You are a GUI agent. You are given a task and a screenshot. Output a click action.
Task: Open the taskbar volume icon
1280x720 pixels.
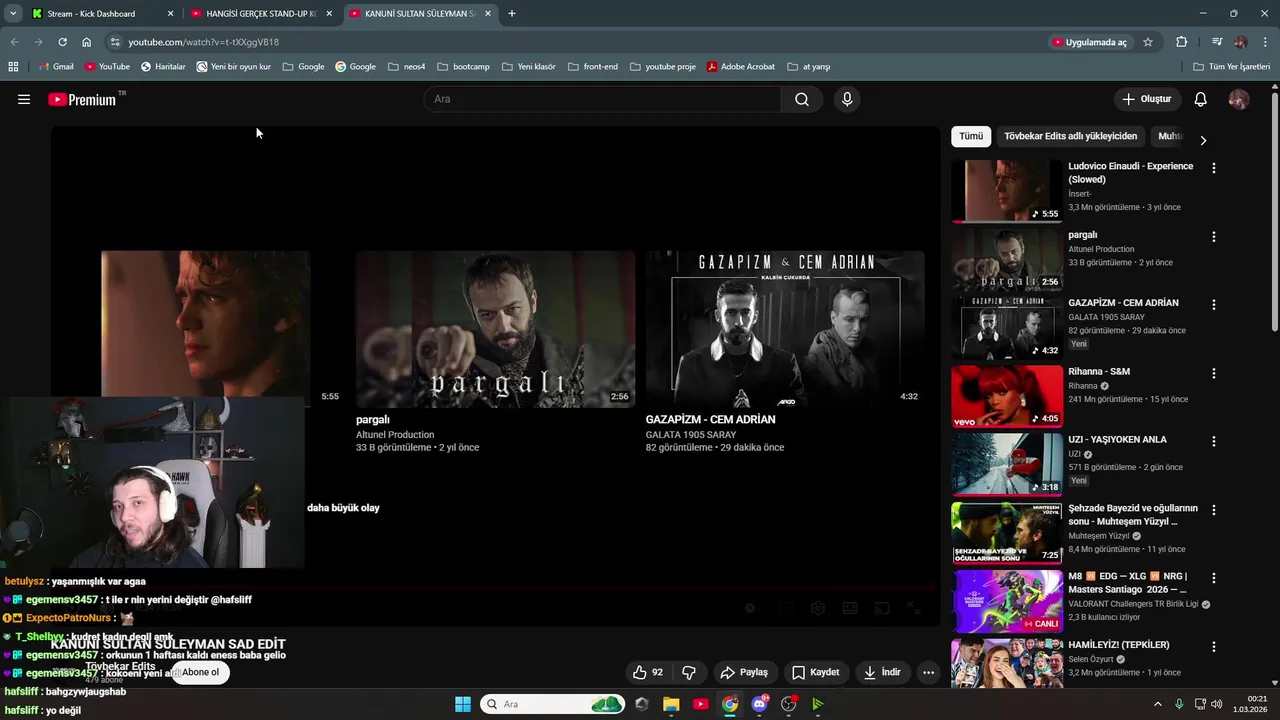(x=1216, y=704)
